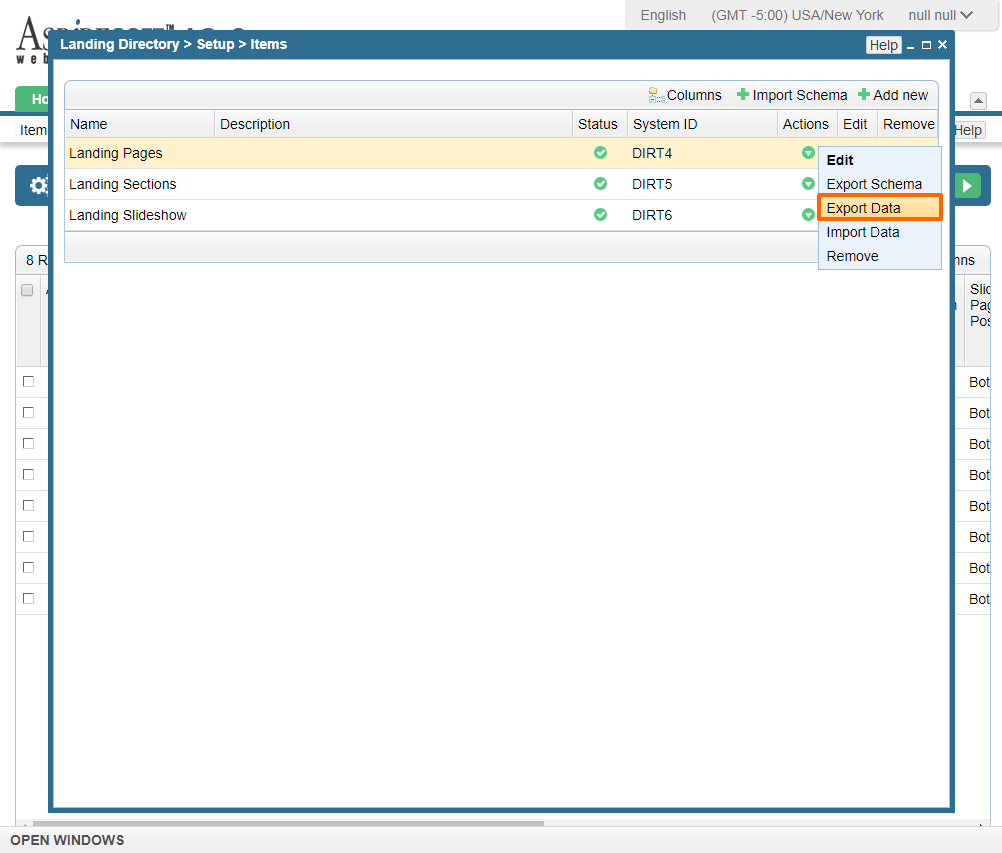
Task: Minimize the Landing Directory dialog
Action: coord(910,45)
